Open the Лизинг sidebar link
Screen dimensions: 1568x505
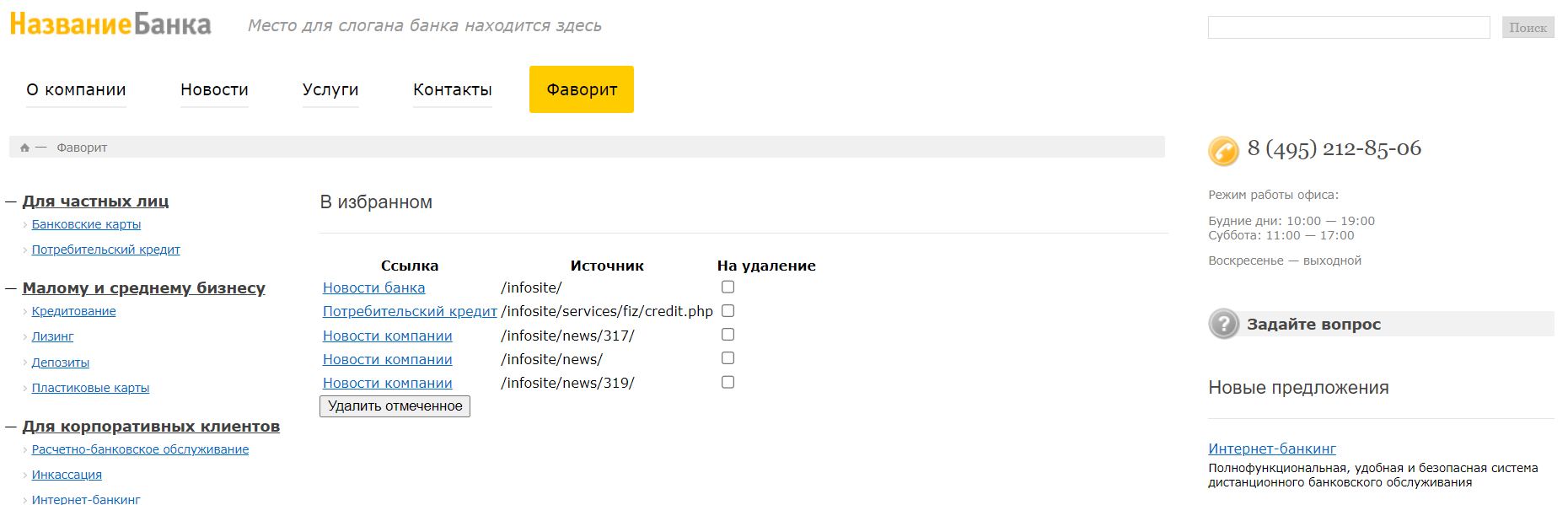click(52, 336)
